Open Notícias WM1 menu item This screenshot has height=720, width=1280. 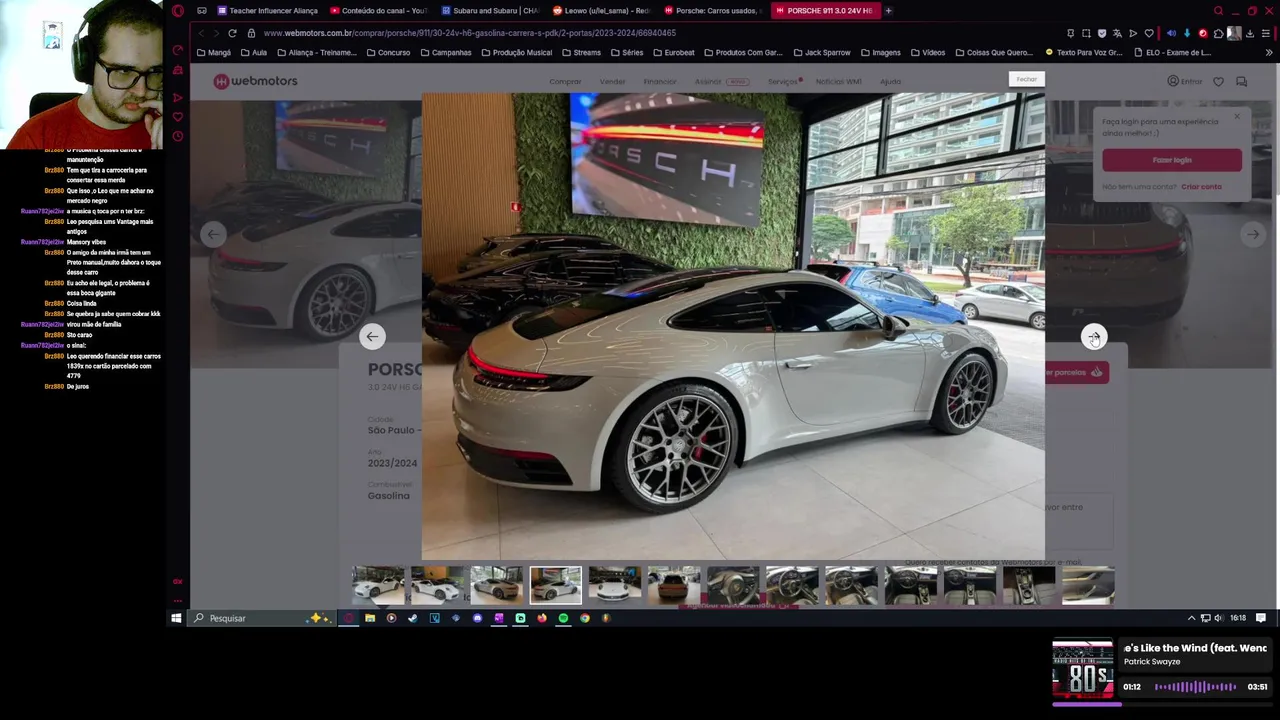click(x=838, y=81)
